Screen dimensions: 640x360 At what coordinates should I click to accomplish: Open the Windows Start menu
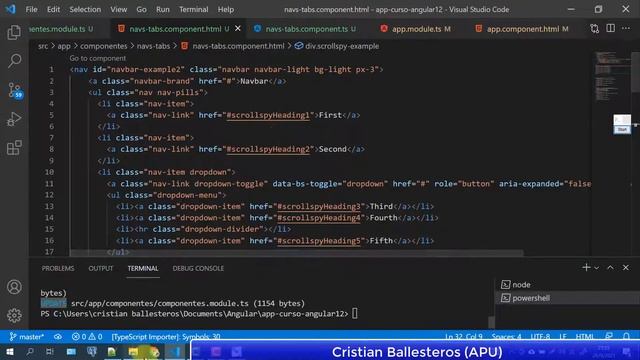(x=9, y=351)
